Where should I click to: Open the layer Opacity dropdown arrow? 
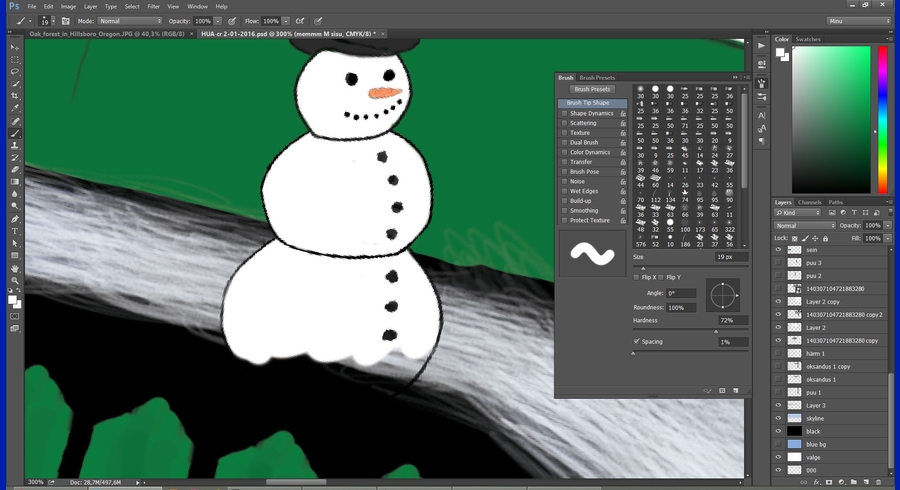(887, 225)
